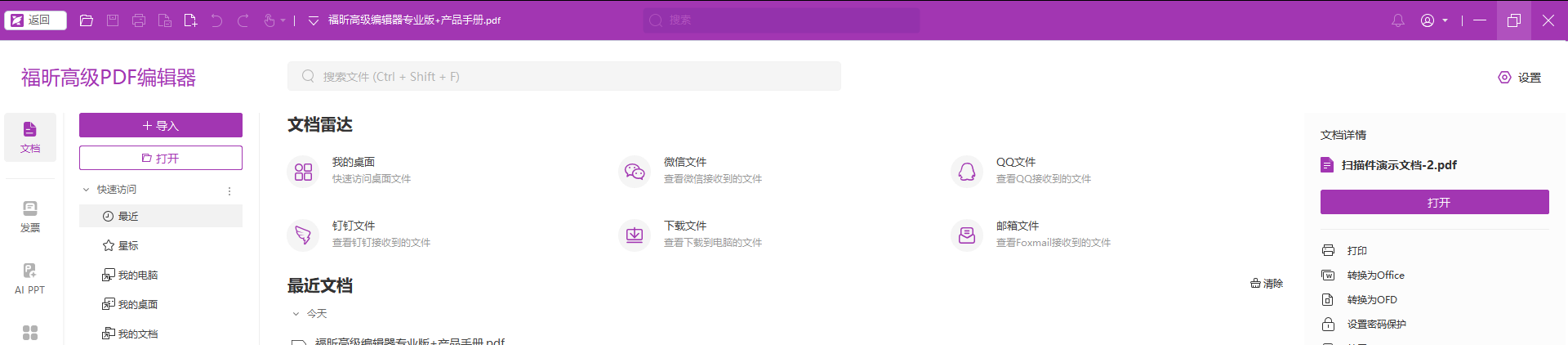Click the 返回 back button
Screen dimensions: 1568x345
(35, 20)
